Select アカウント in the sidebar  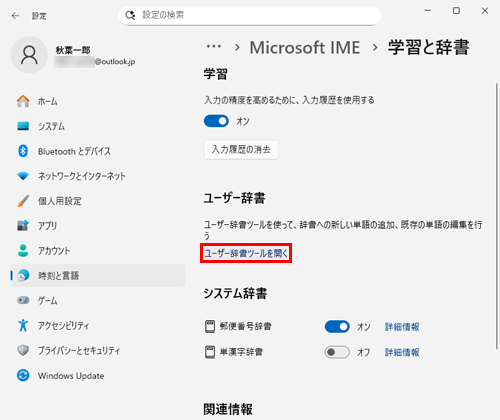pyautogui.click(x=98, y=251)
